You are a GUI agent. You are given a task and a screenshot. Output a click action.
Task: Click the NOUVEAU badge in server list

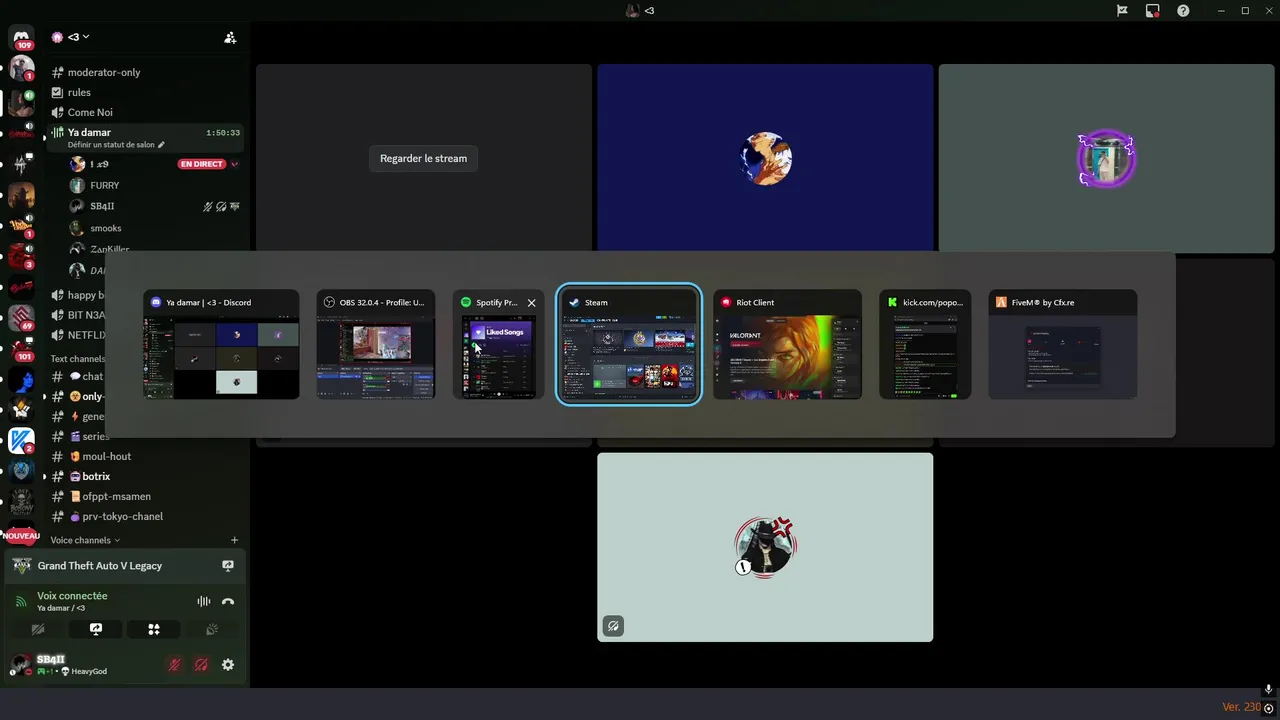[x=21, y=536]
